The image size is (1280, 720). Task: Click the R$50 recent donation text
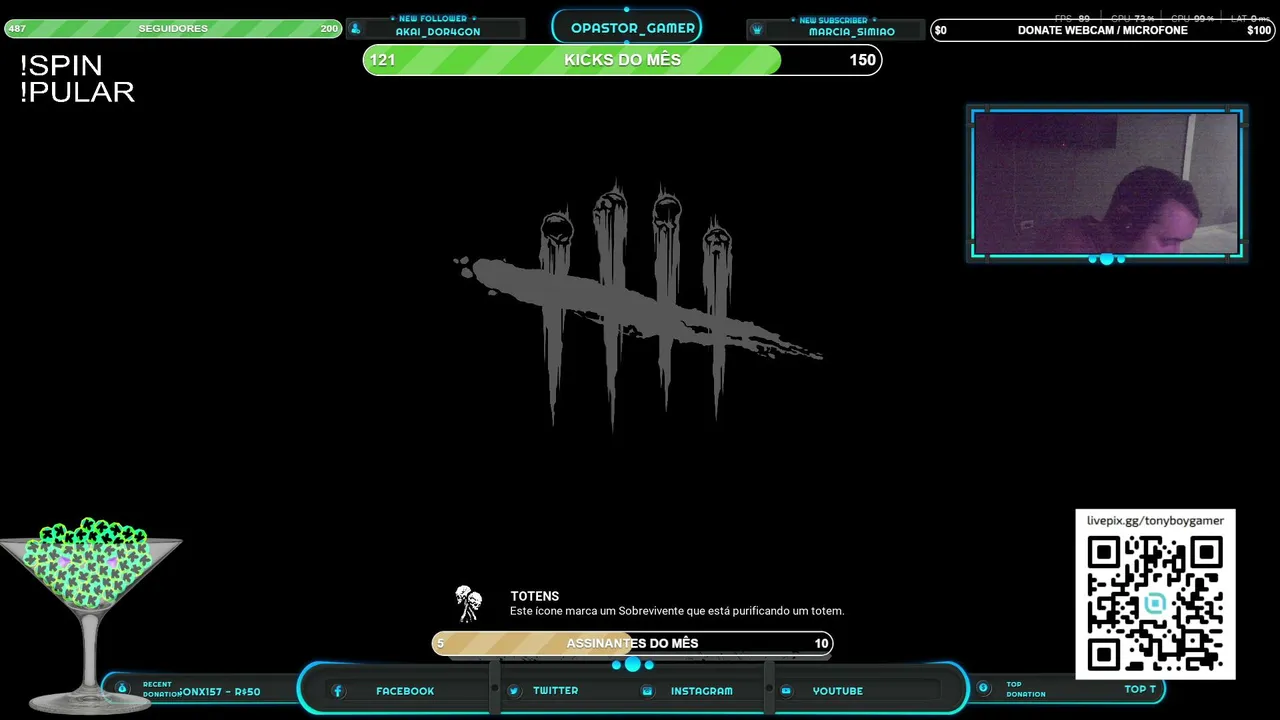coord(247,691)
